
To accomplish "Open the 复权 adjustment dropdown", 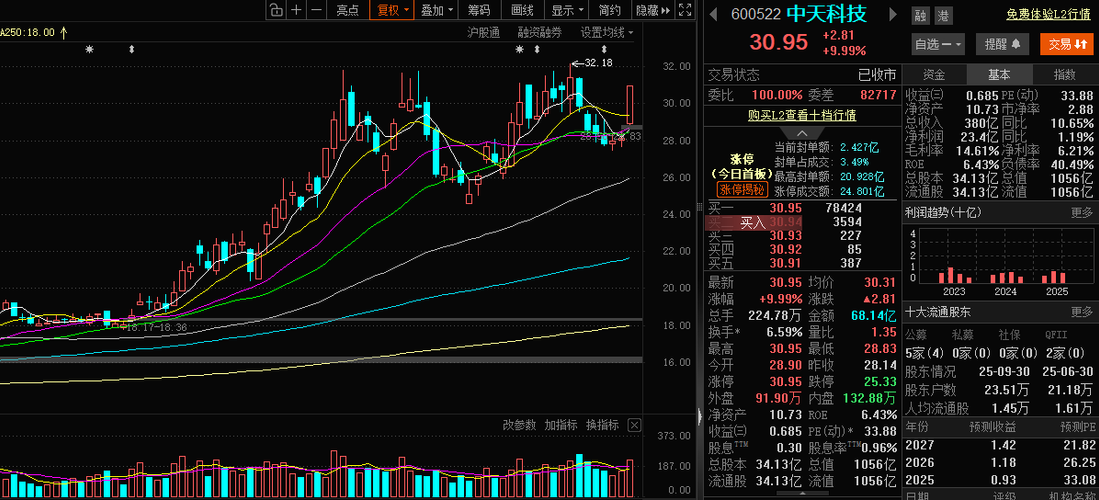I will click(392, 10).
